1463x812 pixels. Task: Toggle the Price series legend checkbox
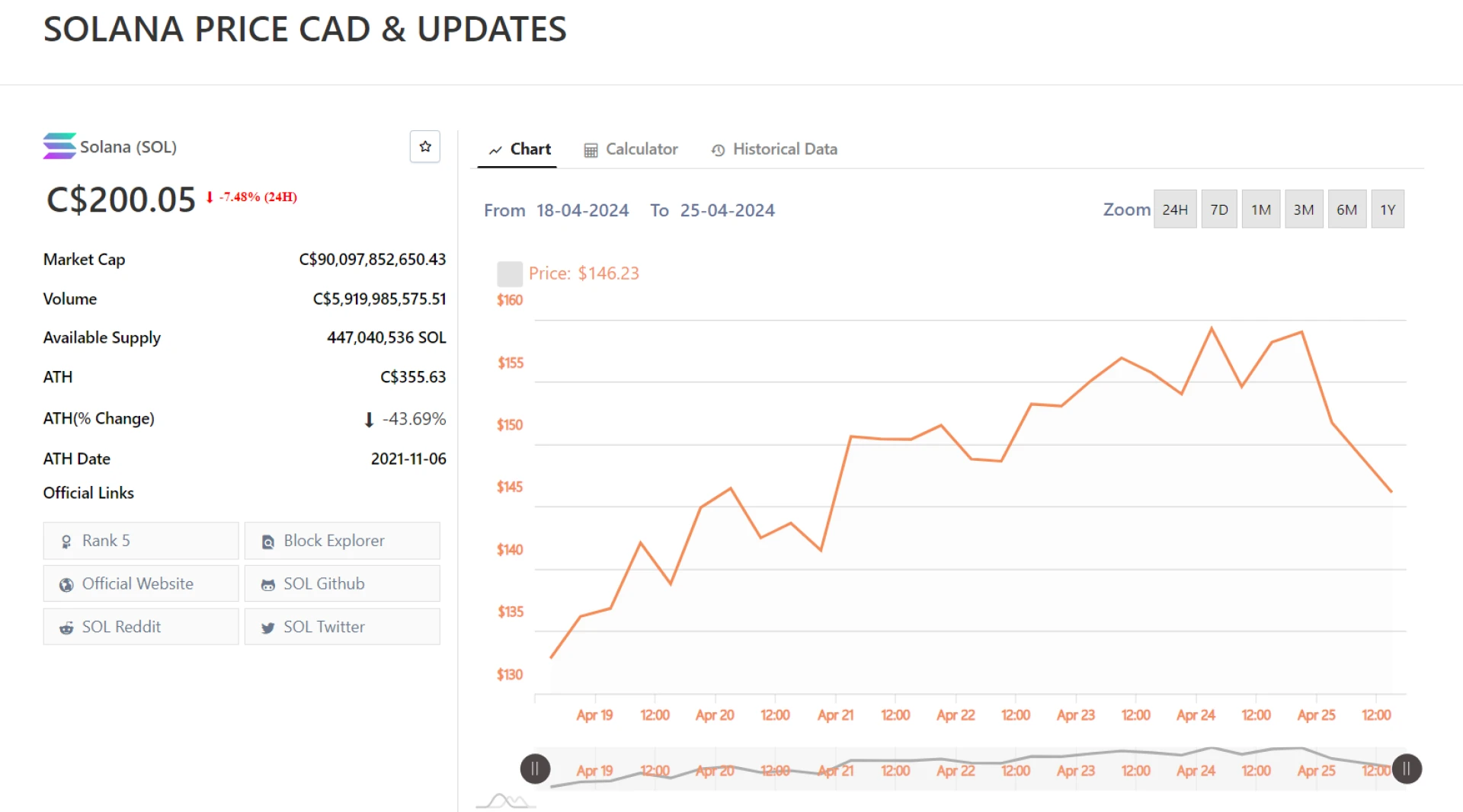[509, 273]
